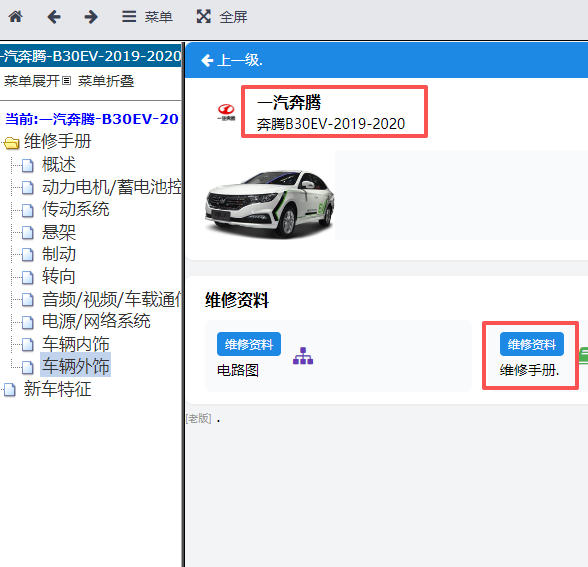
Task: Click the sidebar title 汽奔腾-B30EV-2019-2020 bar
Action: pos(91,56)
